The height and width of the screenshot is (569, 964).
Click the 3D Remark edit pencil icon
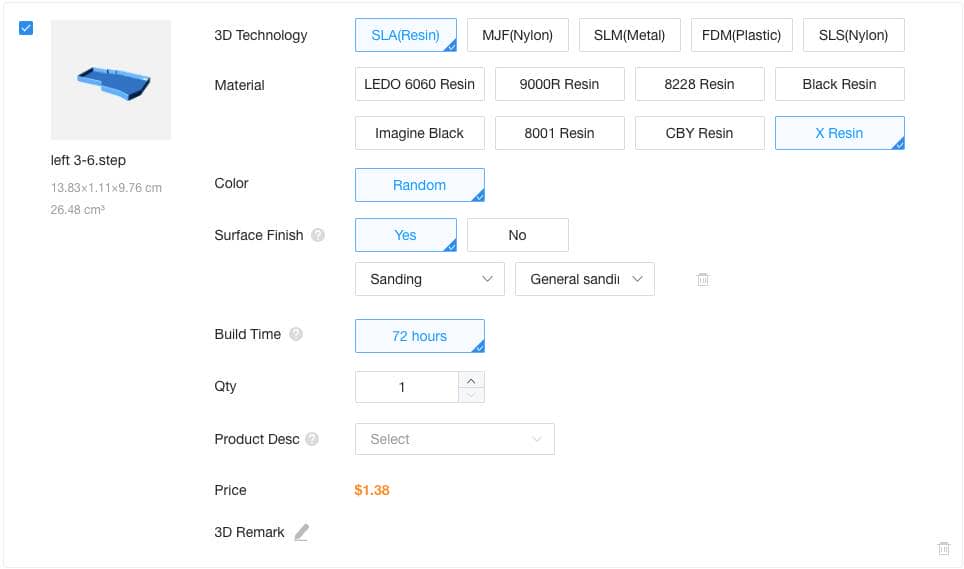tap(301, 532)
